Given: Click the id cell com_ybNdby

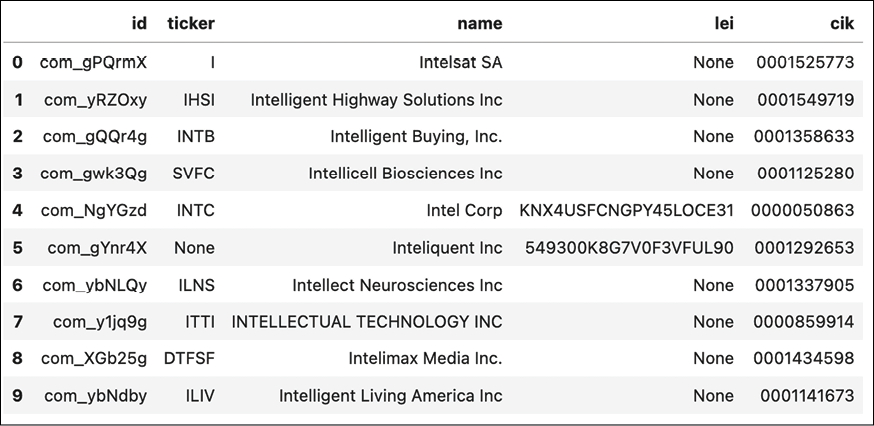Looking at the screenshot, I should coord(96,396).
